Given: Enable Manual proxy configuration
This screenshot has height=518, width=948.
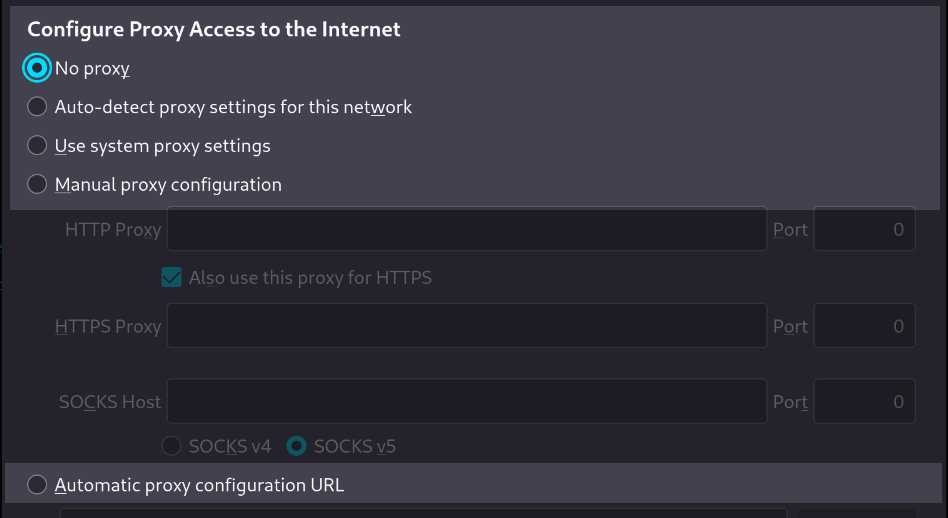Looking at the screenshot, I should coord(37,185).
